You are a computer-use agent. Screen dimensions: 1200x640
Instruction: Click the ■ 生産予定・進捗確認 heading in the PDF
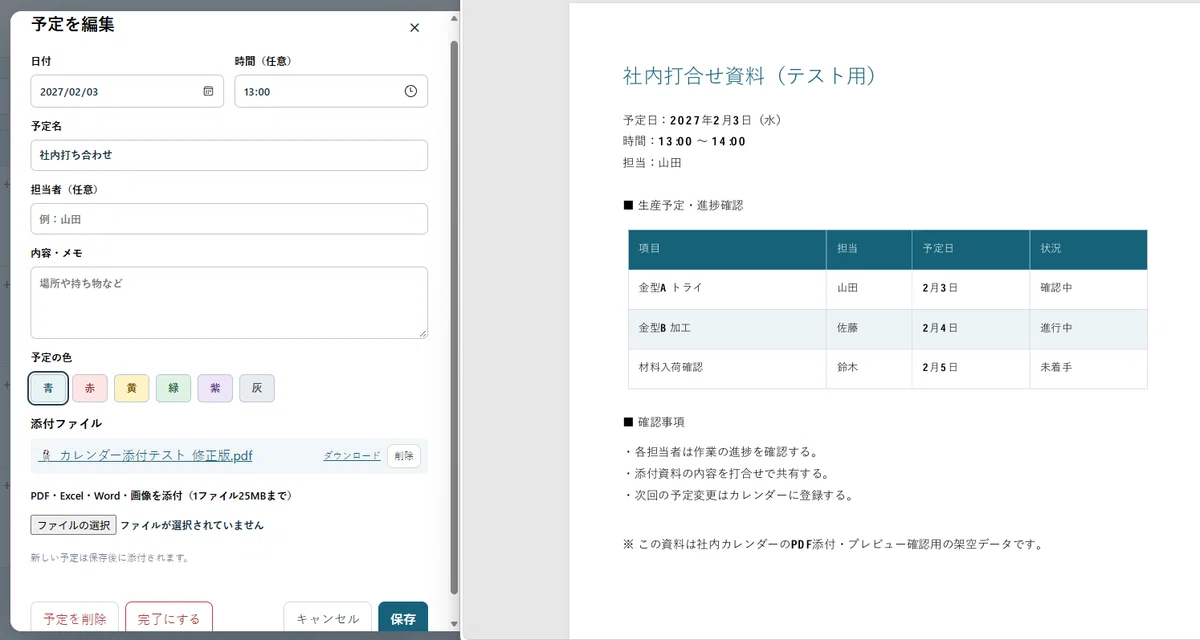[683, 205]
